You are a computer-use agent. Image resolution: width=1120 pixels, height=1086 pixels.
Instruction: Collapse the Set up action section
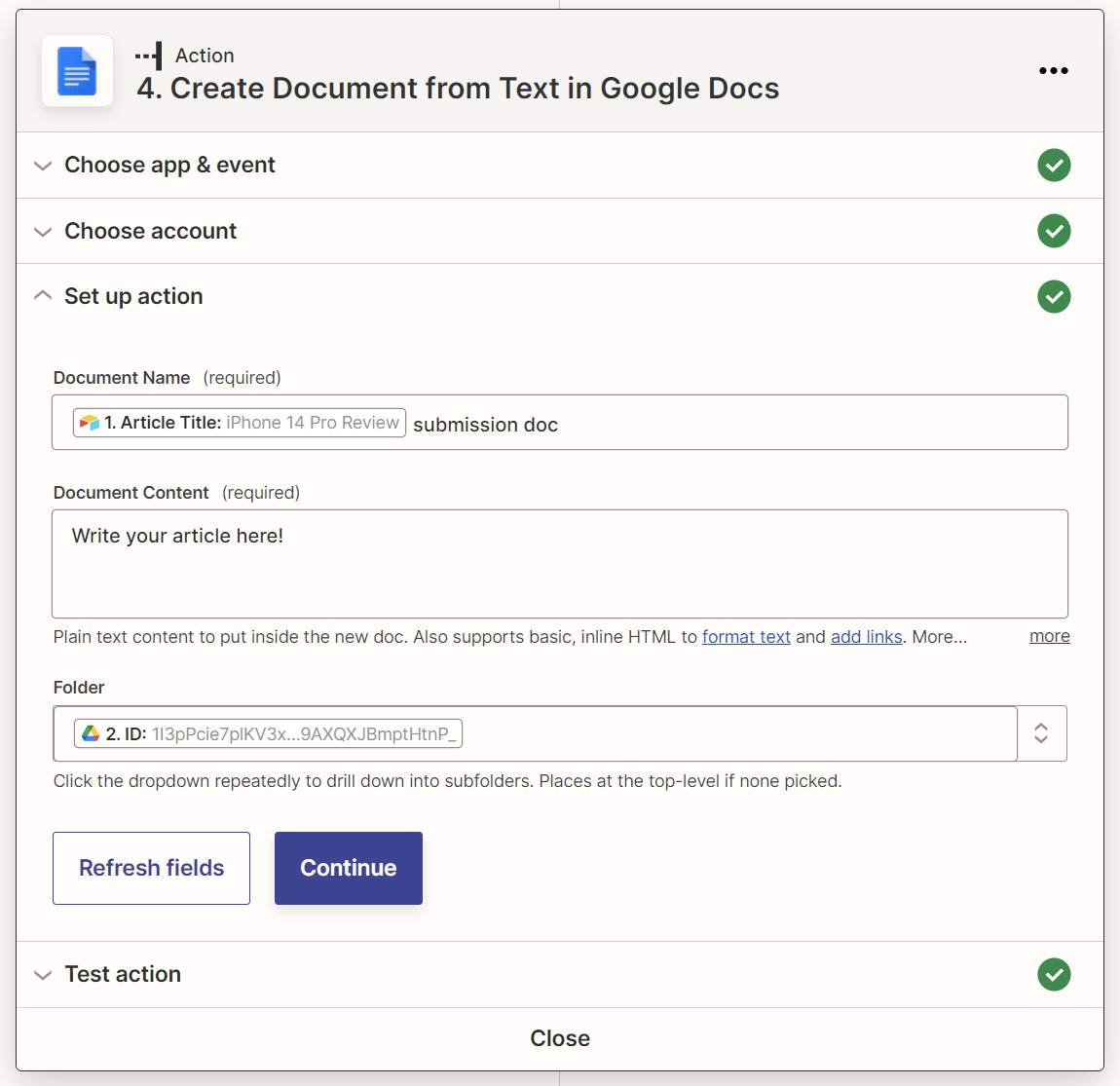coord(43,295)
